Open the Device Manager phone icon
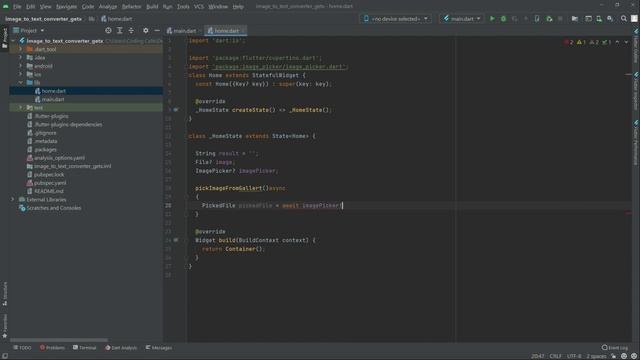640x360 pixels. pyautogui.click(x=599, y=19)
